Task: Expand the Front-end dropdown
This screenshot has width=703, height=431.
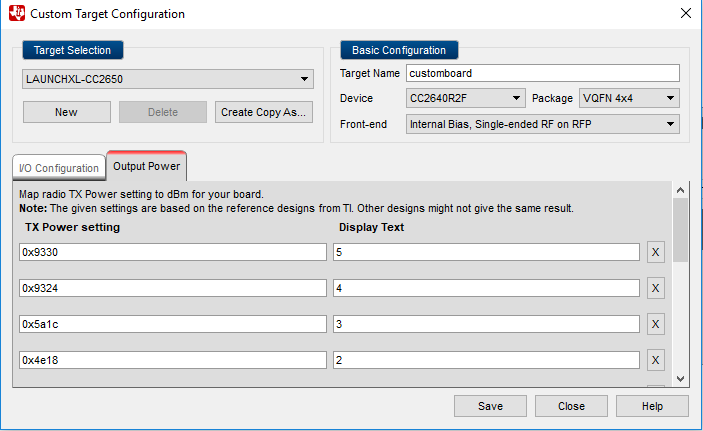Action: coord(542,124)
